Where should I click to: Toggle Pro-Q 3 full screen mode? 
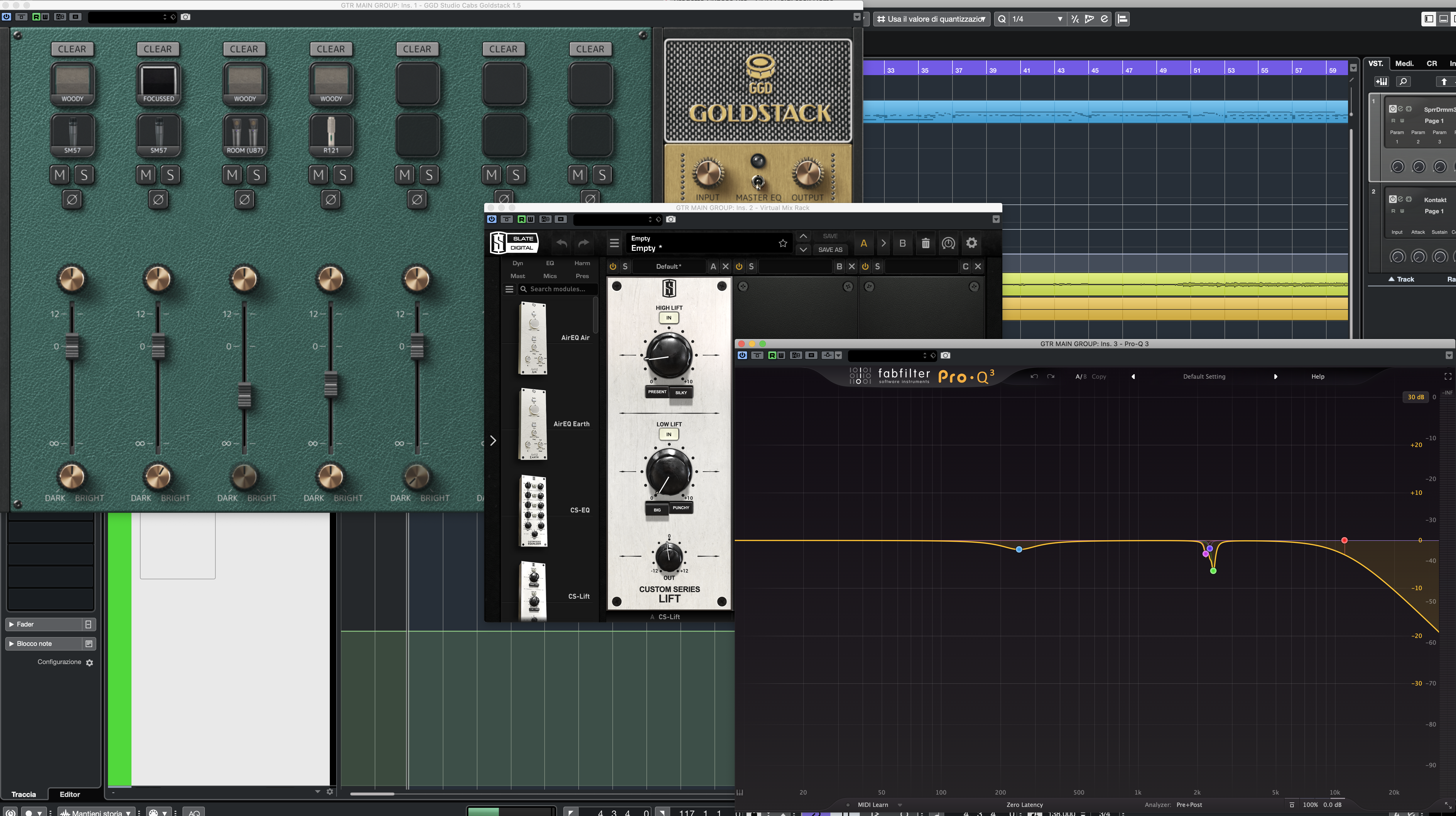tap(1447, 376)
